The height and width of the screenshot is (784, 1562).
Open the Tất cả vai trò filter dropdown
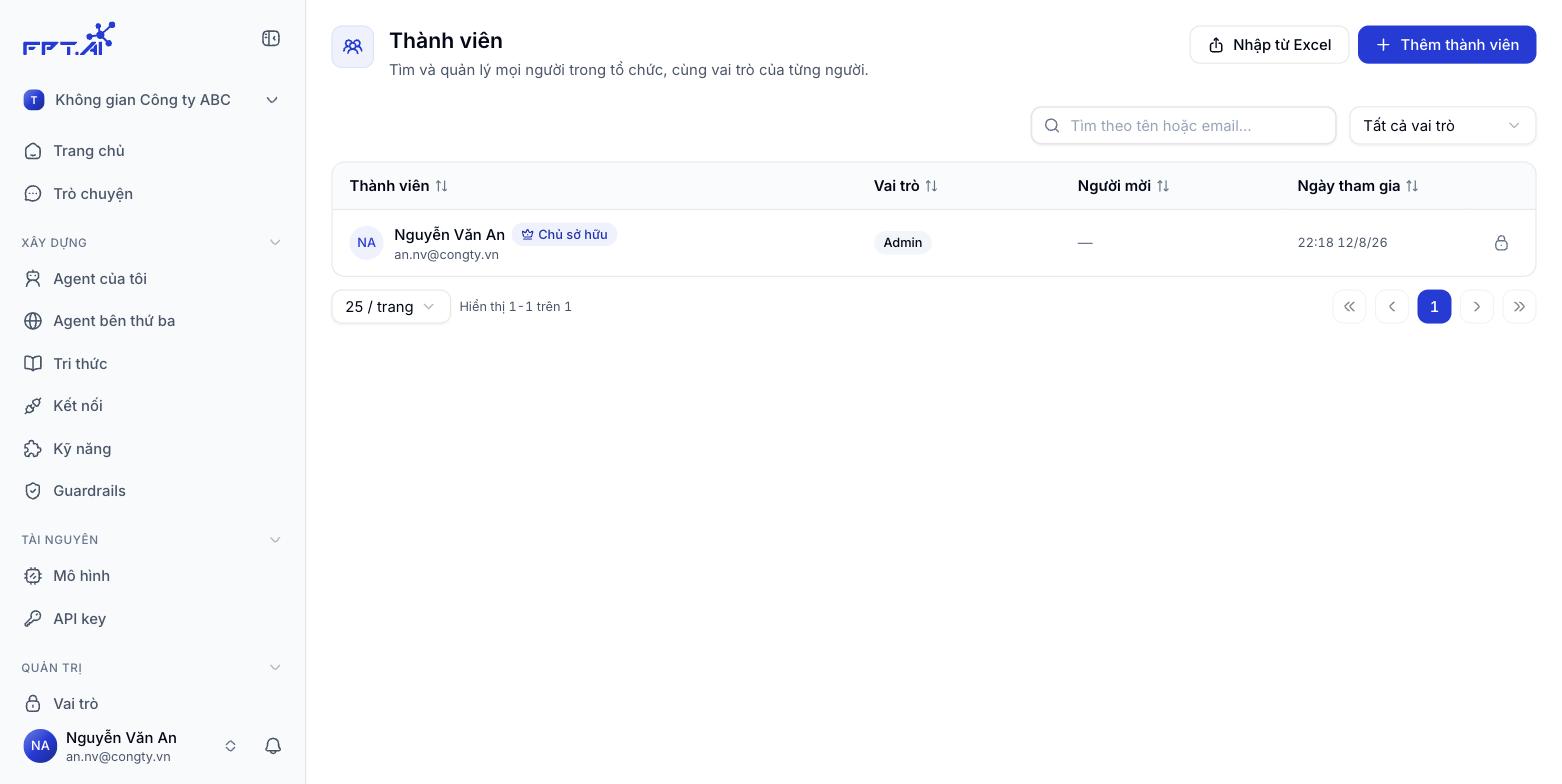[x=1442, y=126]
